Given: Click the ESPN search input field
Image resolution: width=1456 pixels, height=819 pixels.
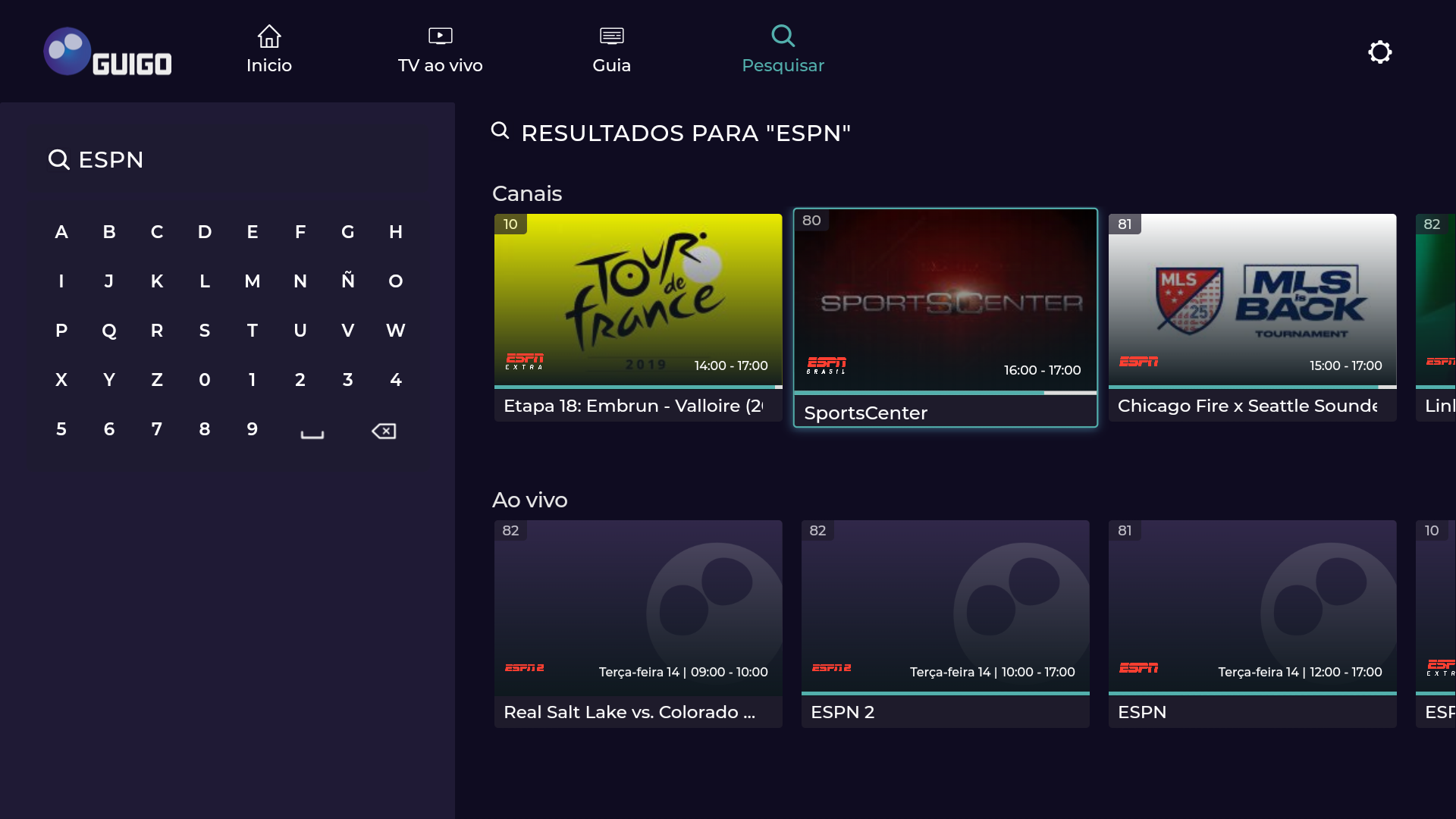Looking at the screenshot, I should pyautogui.click(x=227, y=159).
